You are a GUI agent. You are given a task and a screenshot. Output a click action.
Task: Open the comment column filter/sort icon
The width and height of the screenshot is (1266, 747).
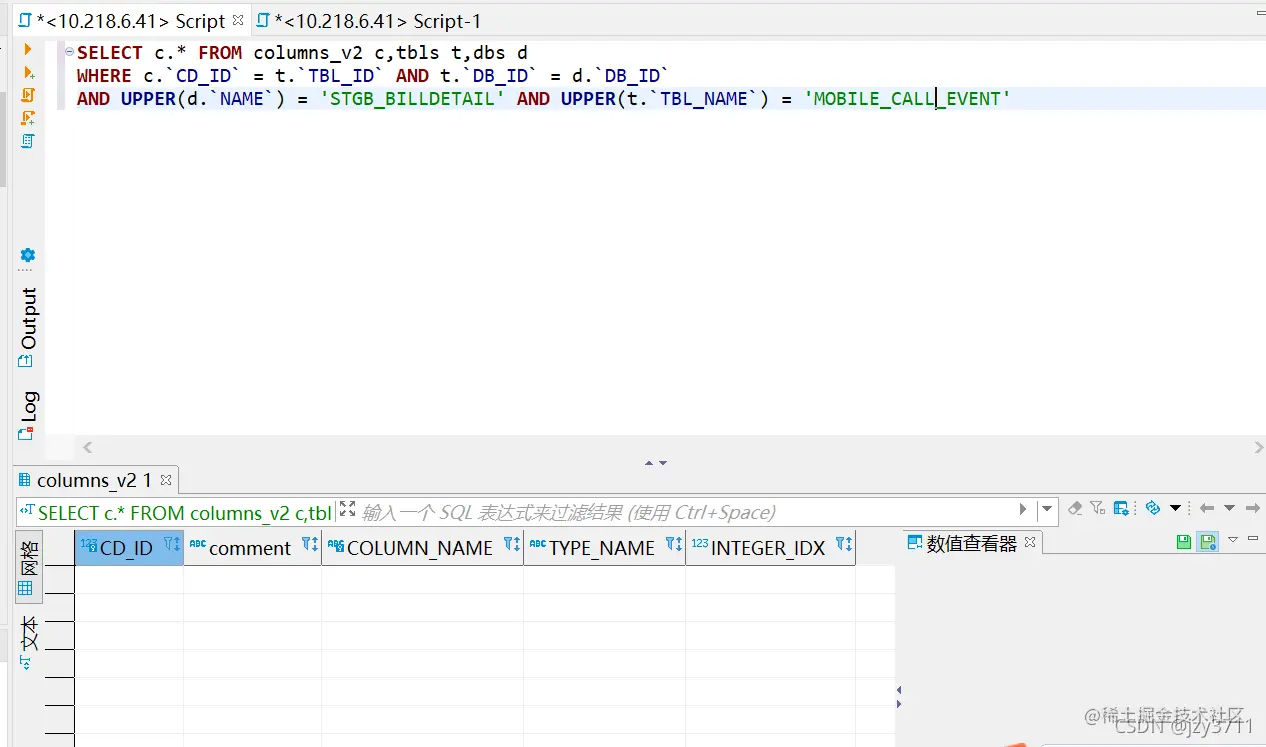pos(309,544)
